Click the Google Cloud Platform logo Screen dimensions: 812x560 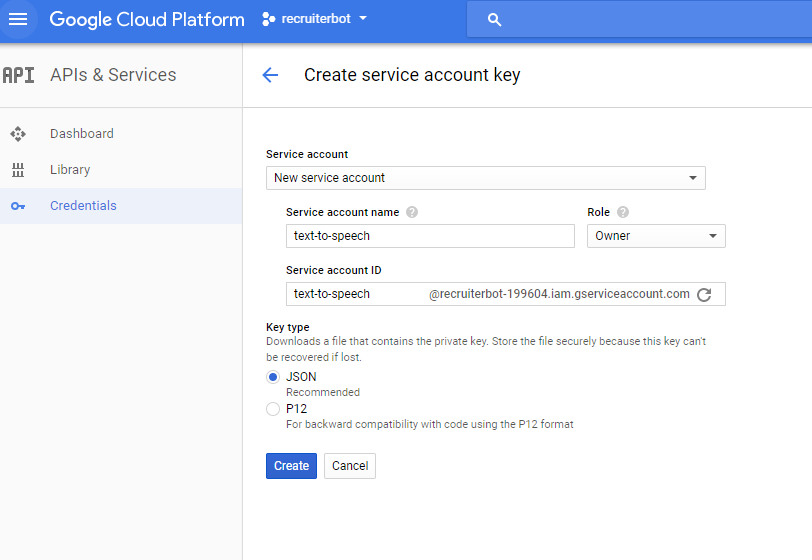pos(147,19)
